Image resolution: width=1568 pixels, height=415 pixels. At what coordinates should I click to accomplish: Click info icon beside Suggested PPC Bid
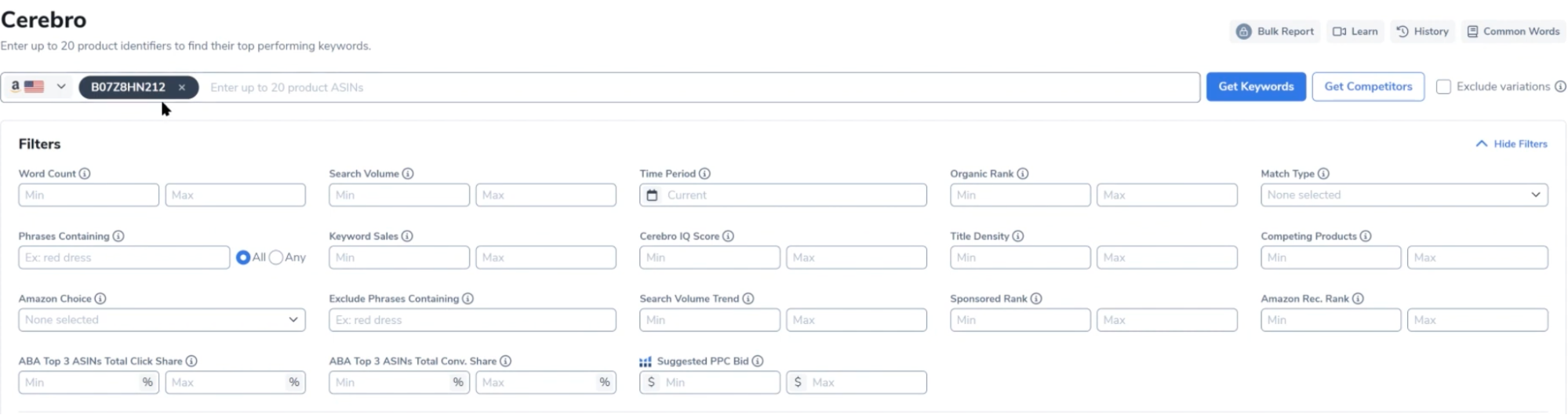(758, 361)
